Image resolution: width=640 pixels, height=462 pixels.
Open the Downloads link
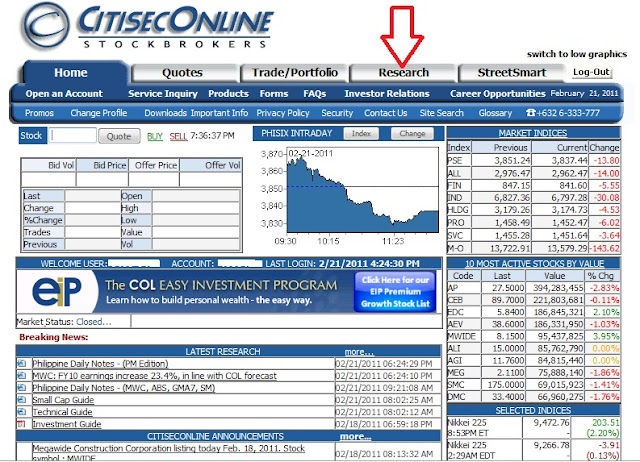click(x=165, y=113)
